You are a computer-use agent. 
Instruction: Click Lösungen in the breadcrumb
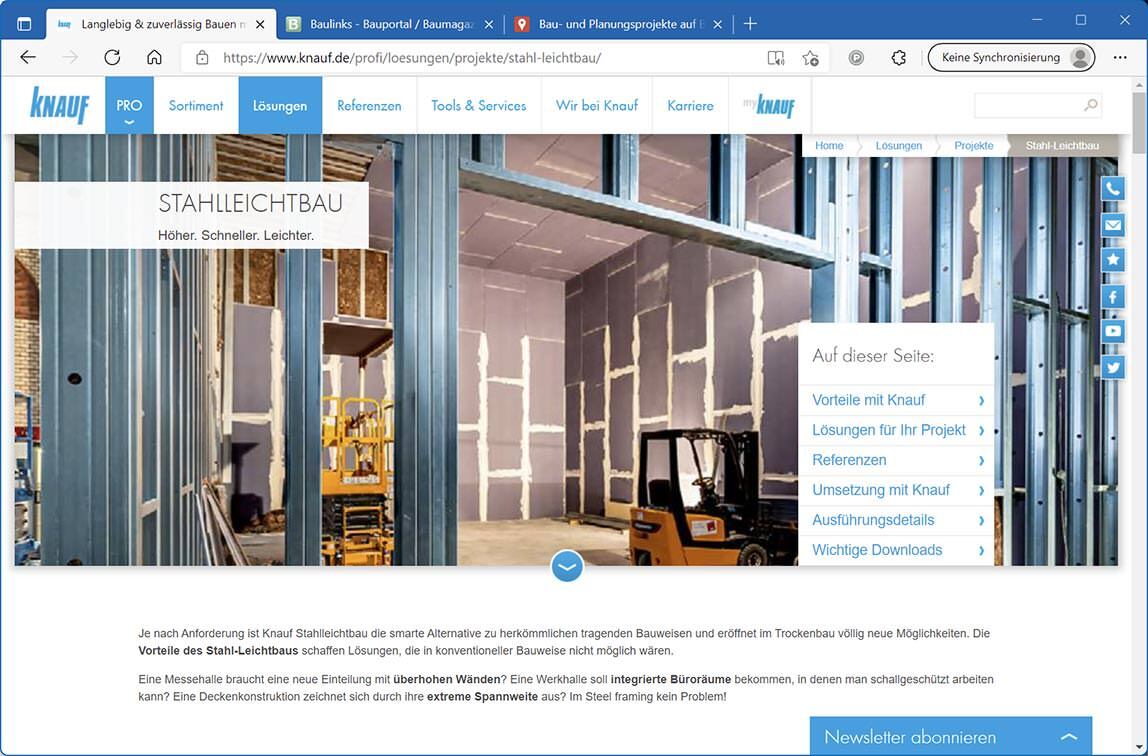[898, 146]
